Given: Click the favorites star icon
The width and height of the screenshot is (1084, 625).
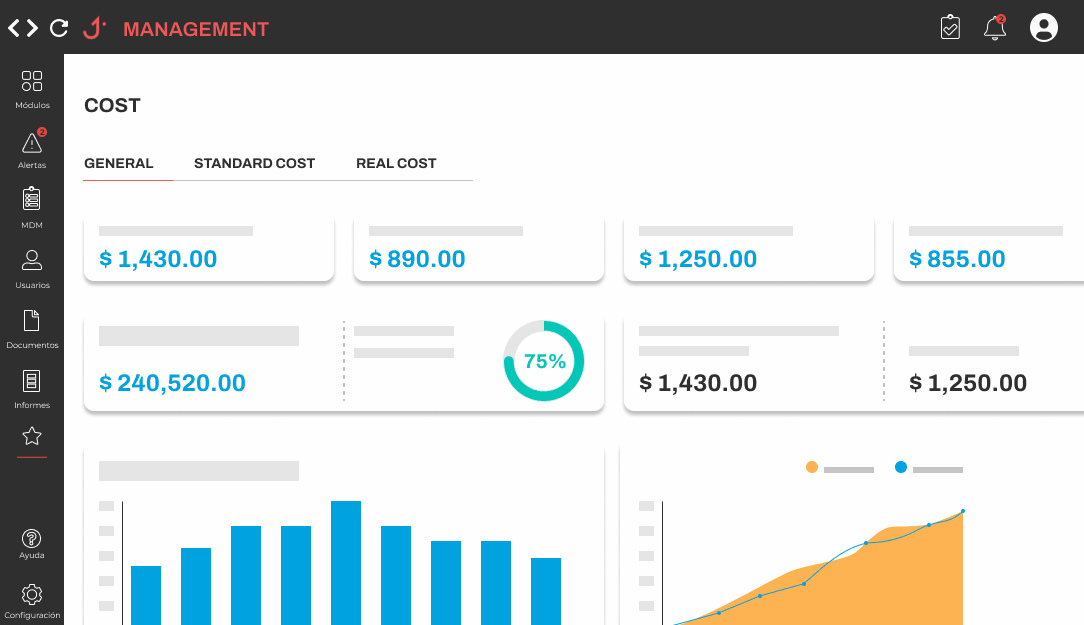Looking at the screenshot, I should pyautogui.click(x=32, y=436).
